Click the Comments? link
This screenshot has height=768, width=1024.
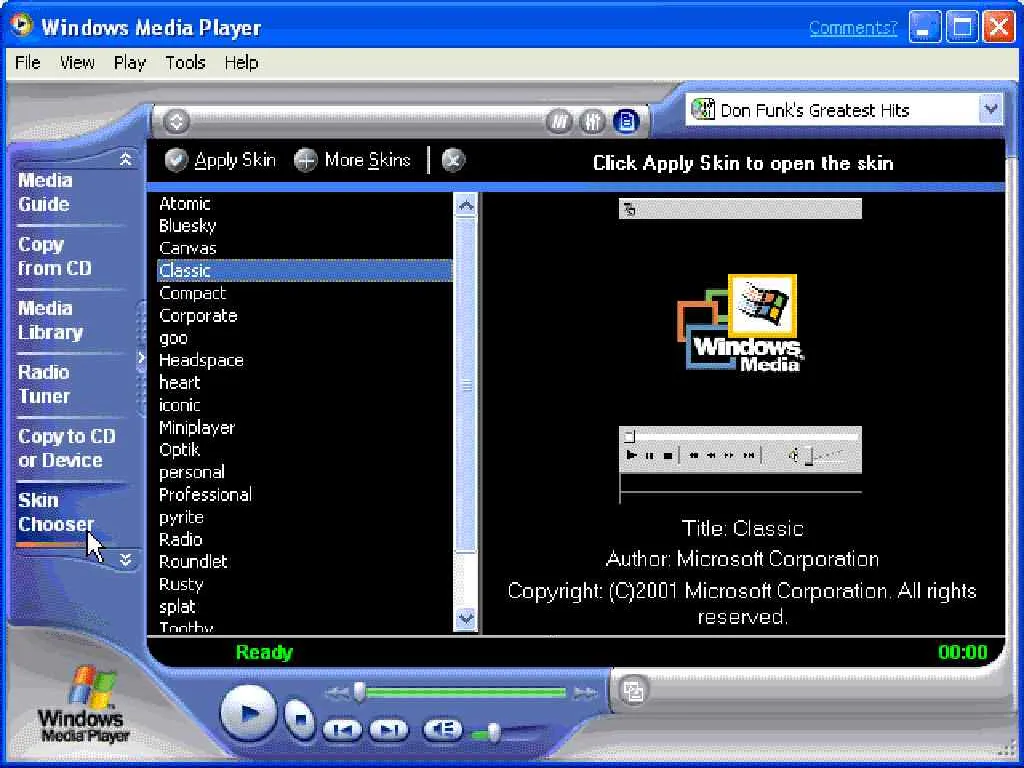tap(853, 27)
